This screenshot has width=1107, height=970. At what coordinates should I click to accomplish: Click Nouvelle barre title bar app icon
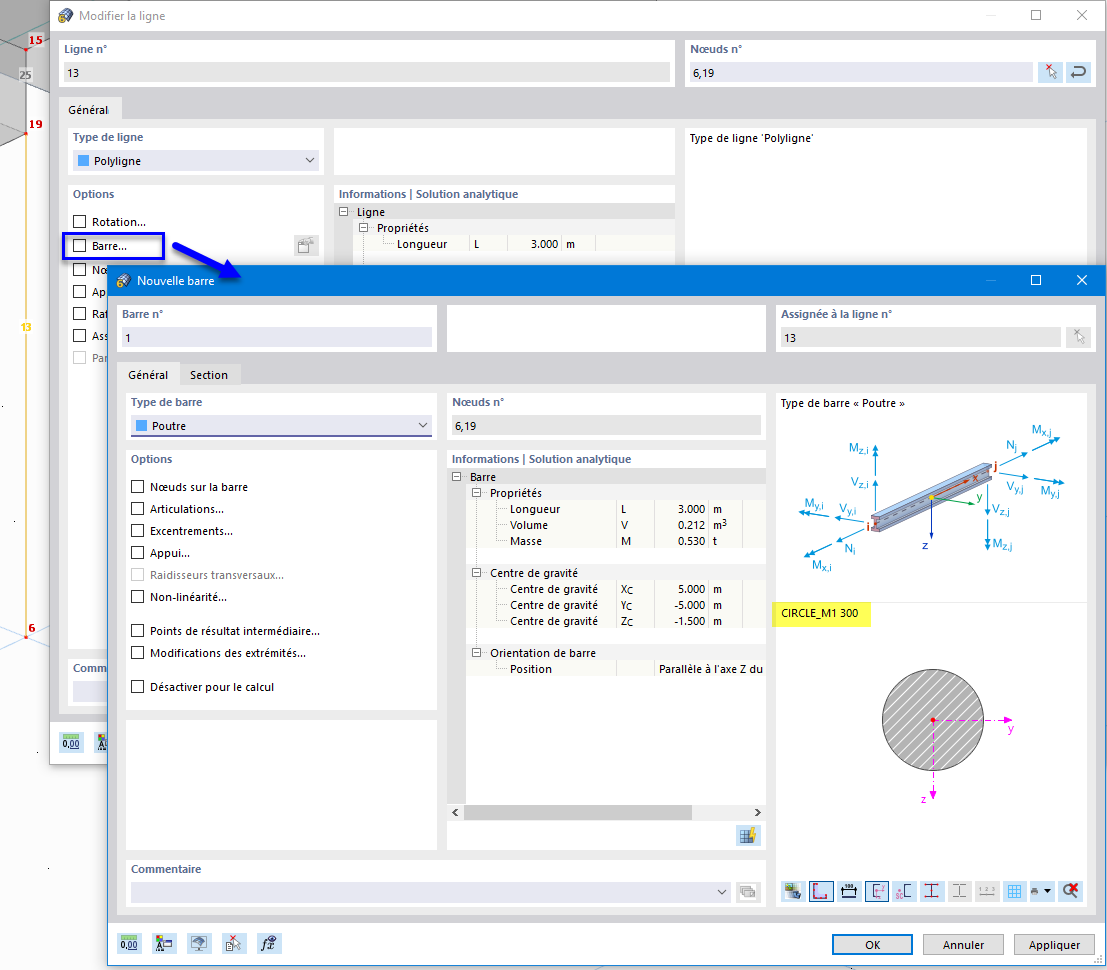point(124,280)
